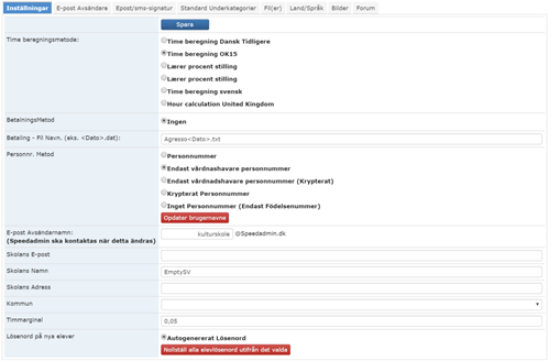Open the Kommun dropdown
The image size is (553, 364).
coord(351,304)
